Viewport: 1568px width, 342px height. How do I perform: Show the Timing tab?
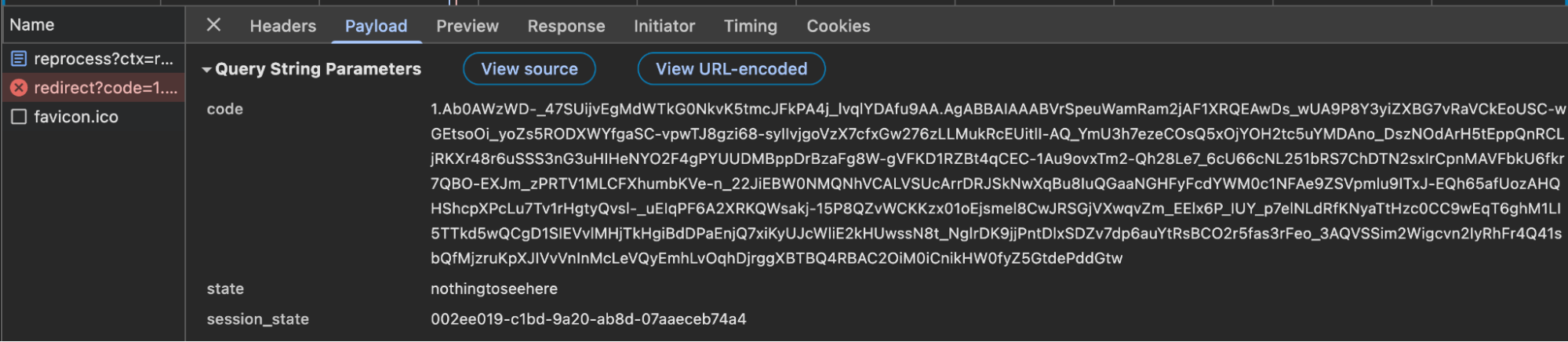point(750,26)
